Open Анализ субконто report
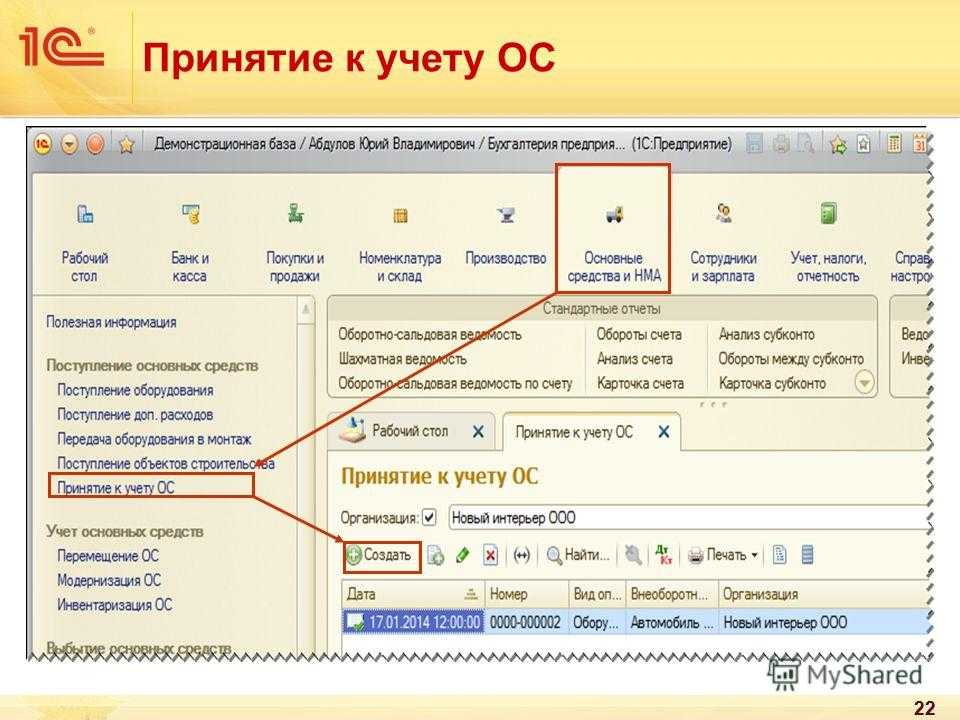 pyautogui.click(x=767, y=334)
